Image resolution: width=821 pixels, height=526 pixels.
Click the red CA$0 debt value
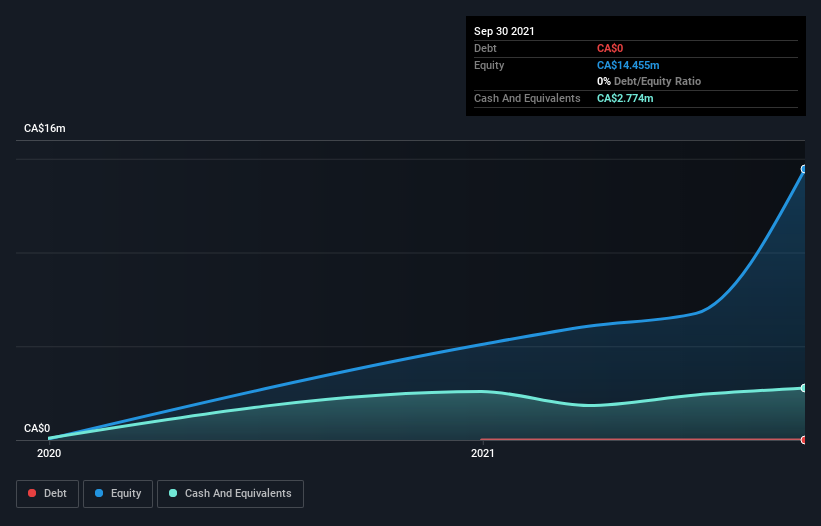point(610,48)
